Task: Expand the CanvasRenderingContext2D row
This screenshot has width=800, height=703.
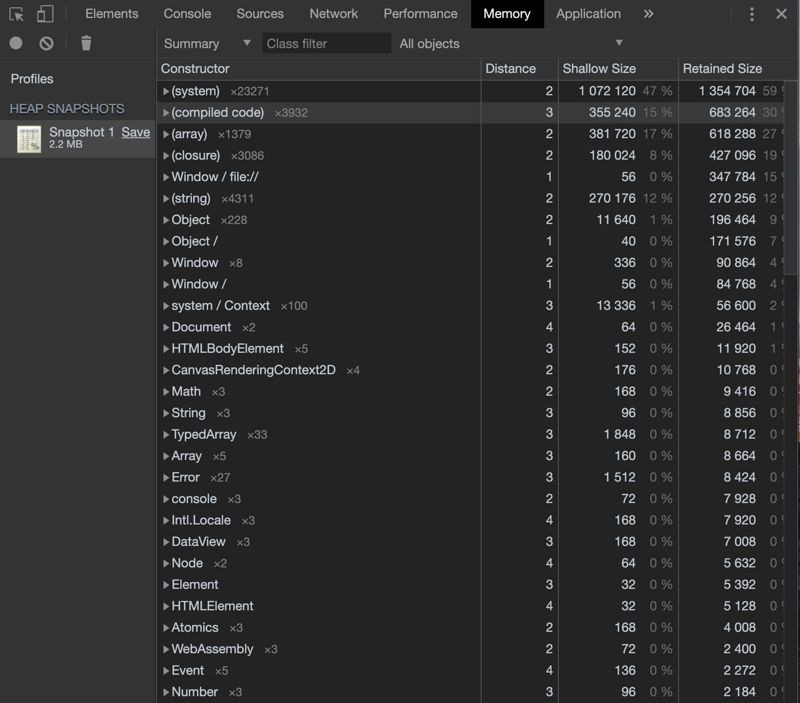Action: [166, 370]
